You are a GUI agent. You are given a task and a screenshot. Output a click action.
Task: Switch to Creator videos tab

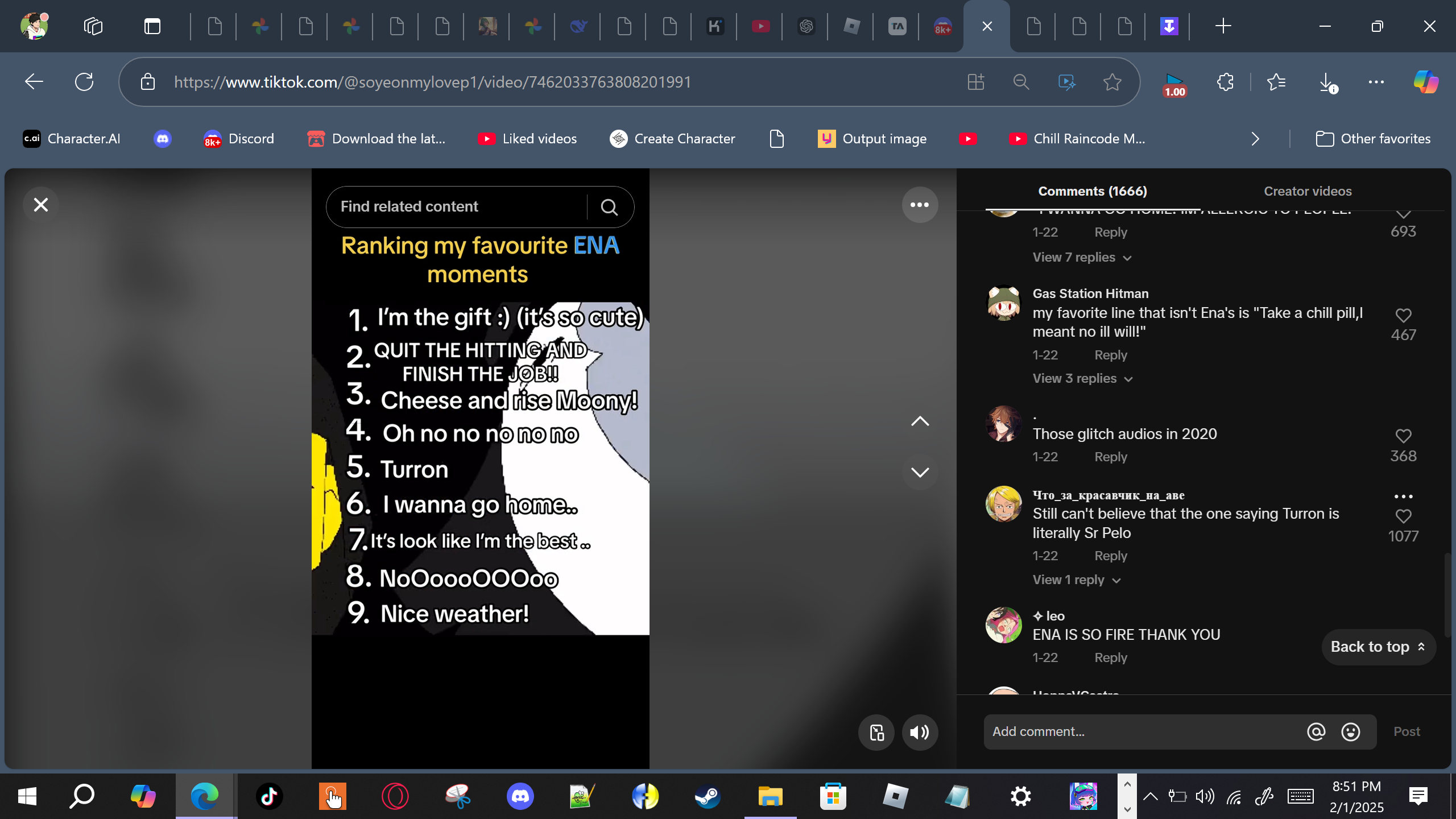click(1307, 191)
